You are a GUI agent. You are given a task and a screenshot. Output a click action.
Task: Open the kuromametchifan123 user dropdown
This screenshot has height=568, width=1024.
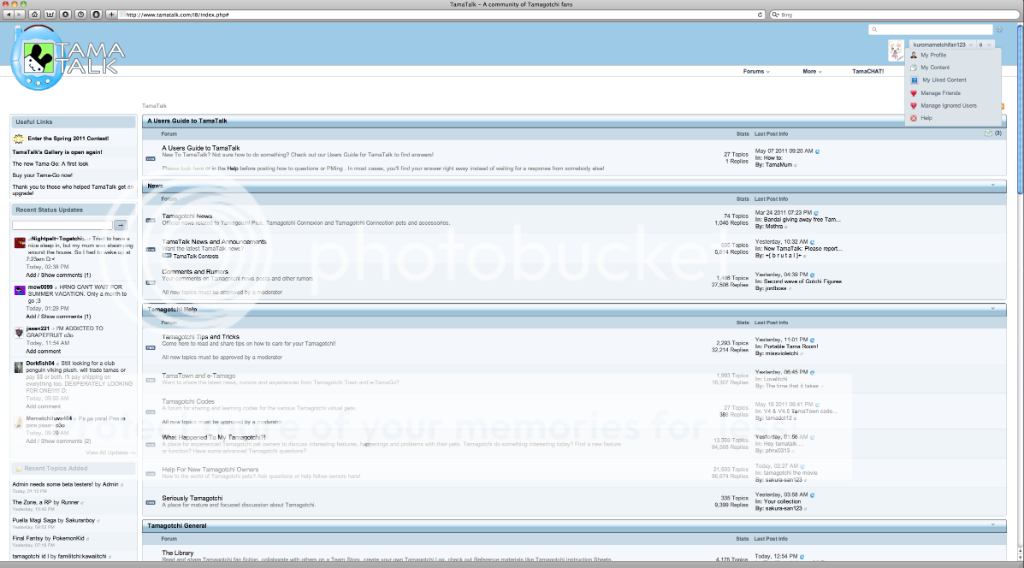coord(942,45)
